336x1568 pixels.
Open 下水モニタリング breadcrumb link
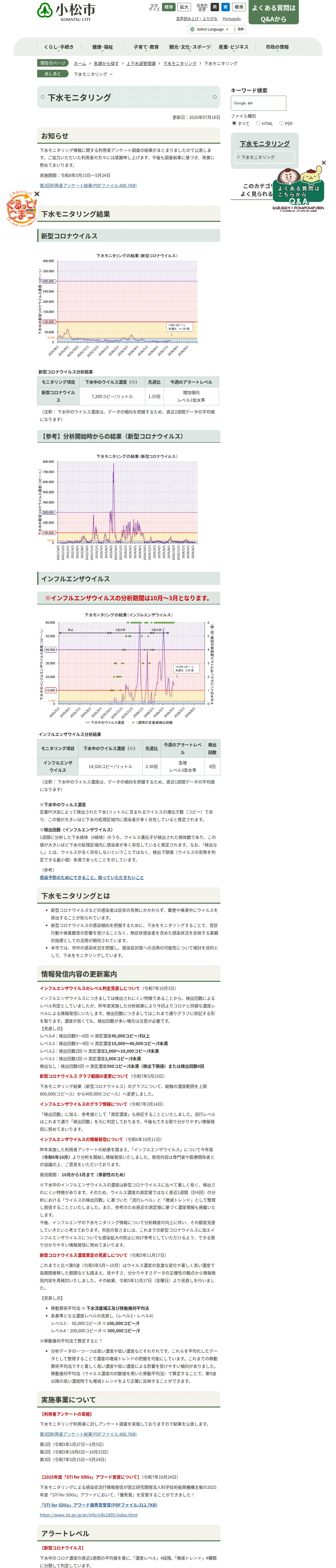[179, 63]
